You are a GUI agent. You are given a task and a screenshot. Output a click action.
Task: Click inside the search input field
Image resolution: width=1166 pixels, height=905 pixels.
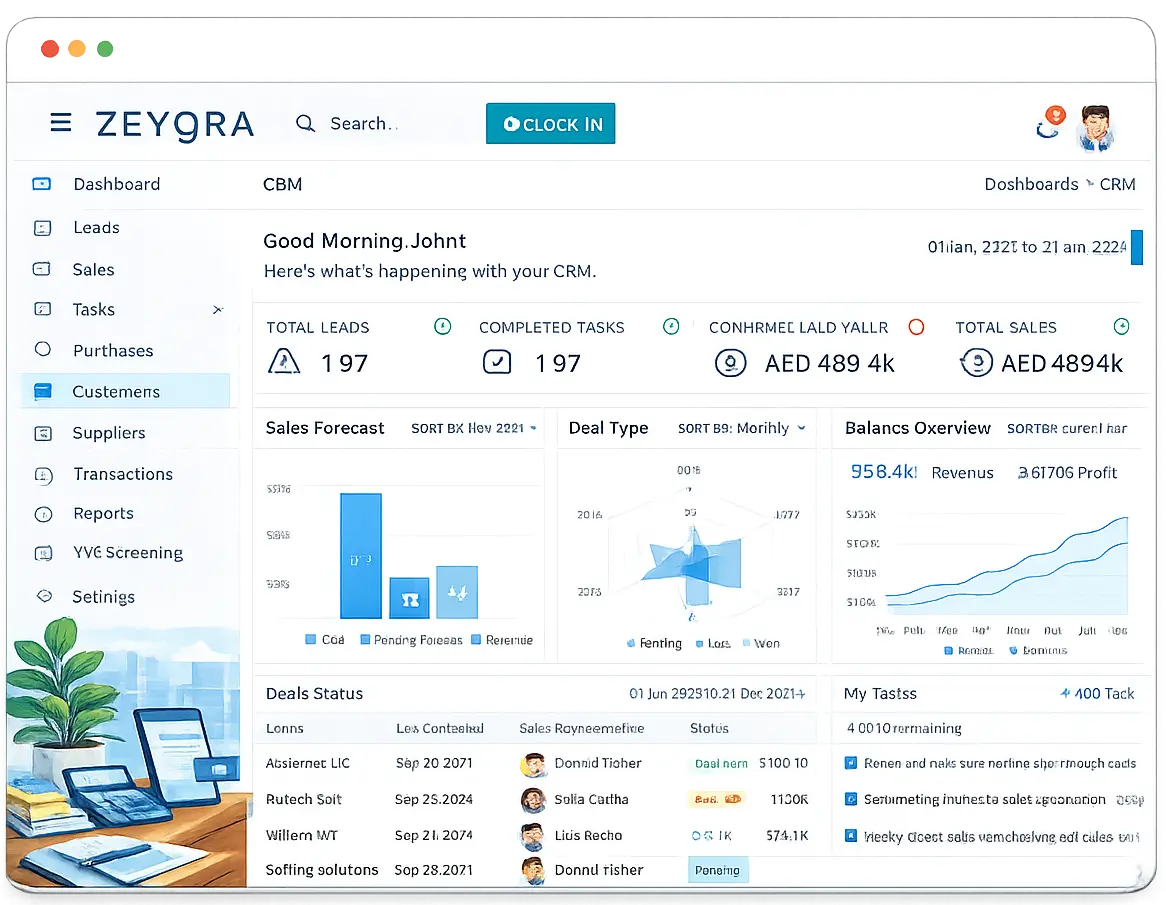tap(380, 123)
